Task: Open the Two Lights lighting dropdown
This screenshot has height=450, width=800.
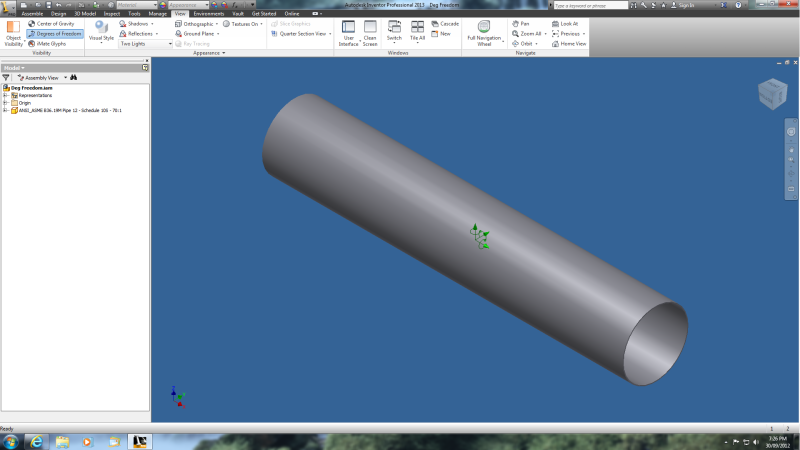Action: click(146, 44)
